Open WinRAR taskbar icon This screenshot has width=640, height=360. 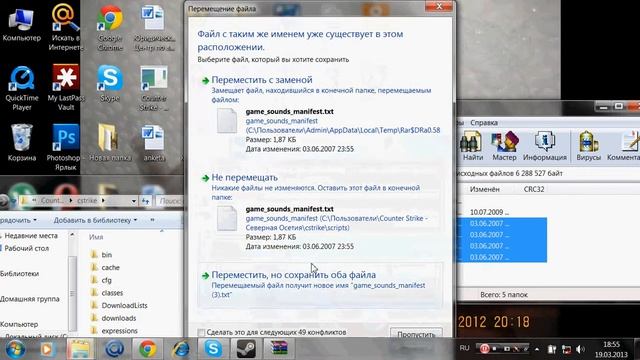(279, 348)
